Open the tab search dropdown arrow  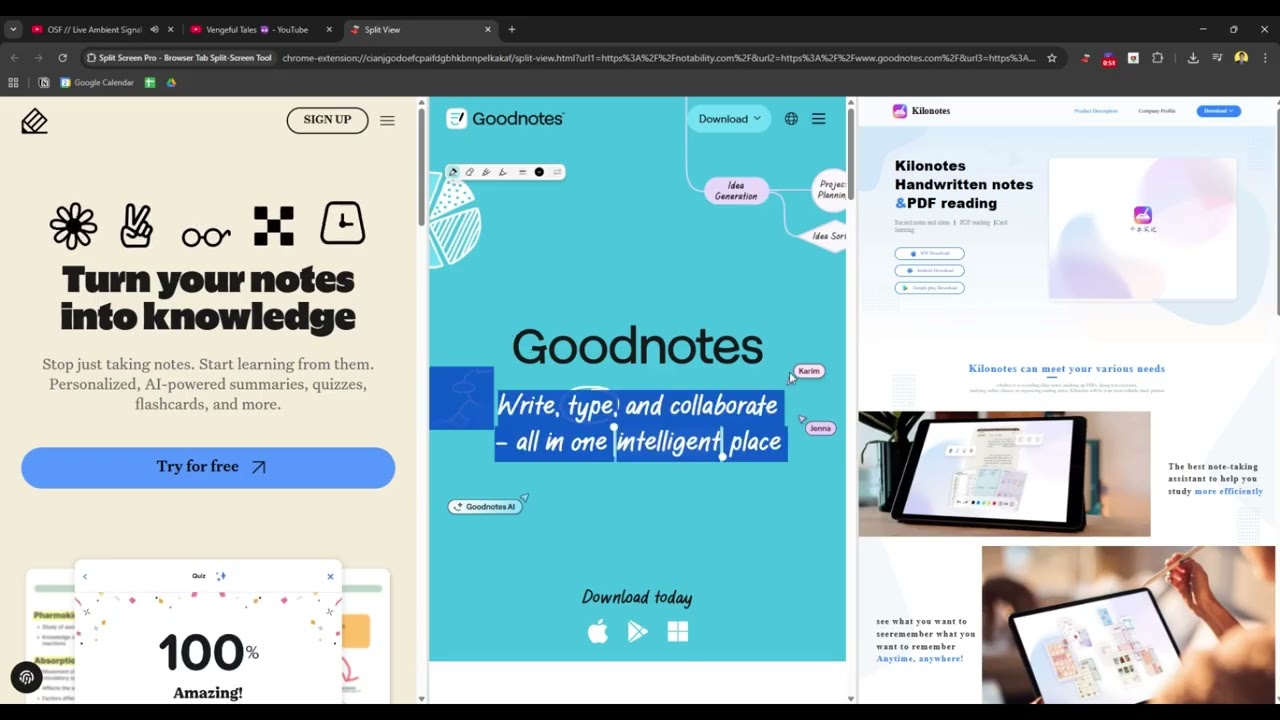coord(13,30)
